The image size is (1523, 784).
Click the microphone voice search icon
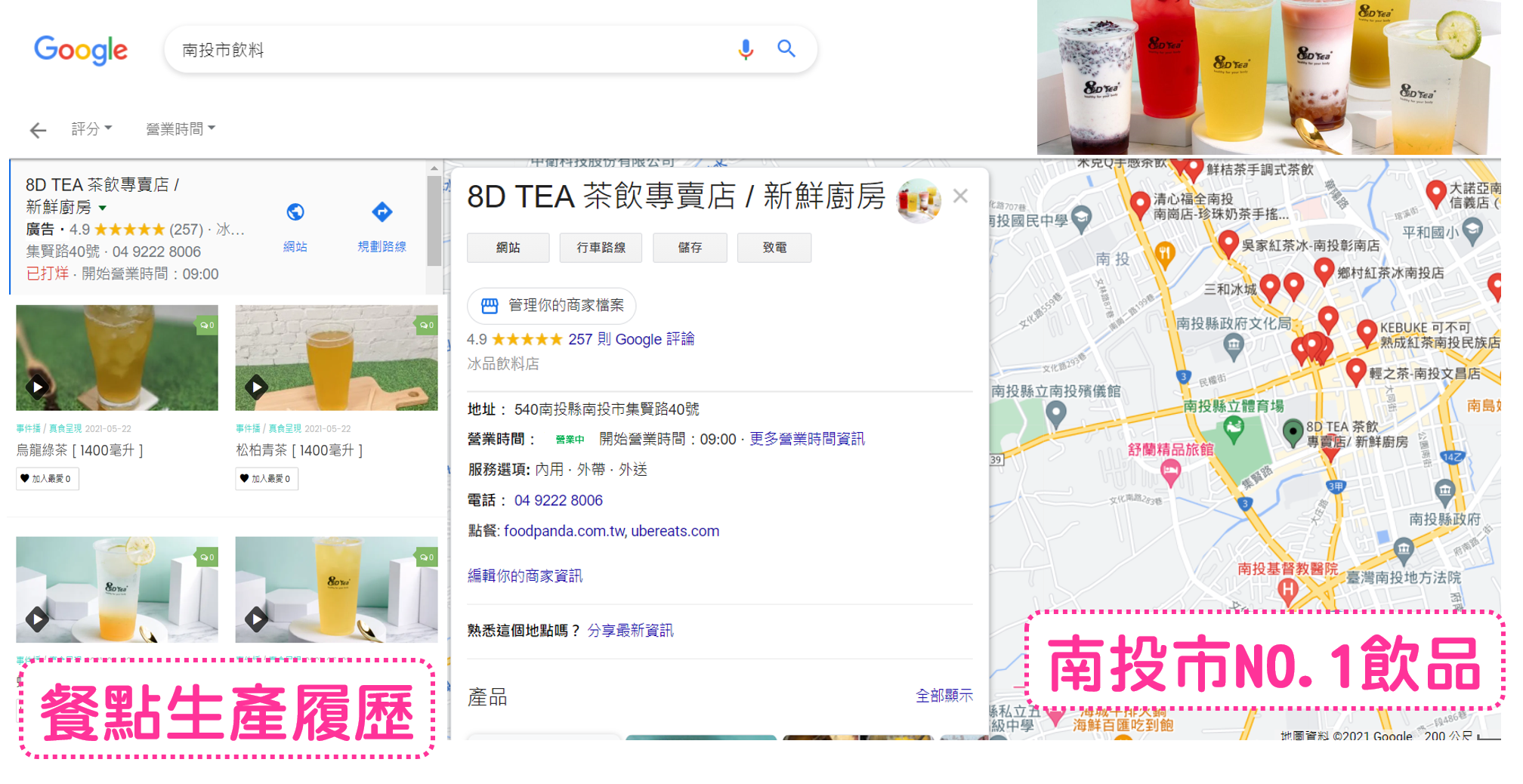746,50
